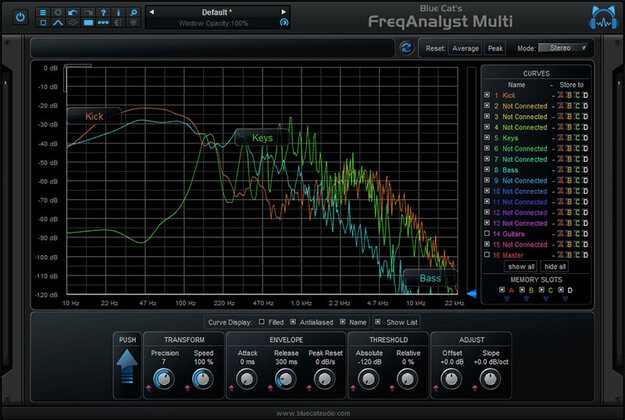
Task: Click the circle icon in the toolbar
Action: click(58, 12)
